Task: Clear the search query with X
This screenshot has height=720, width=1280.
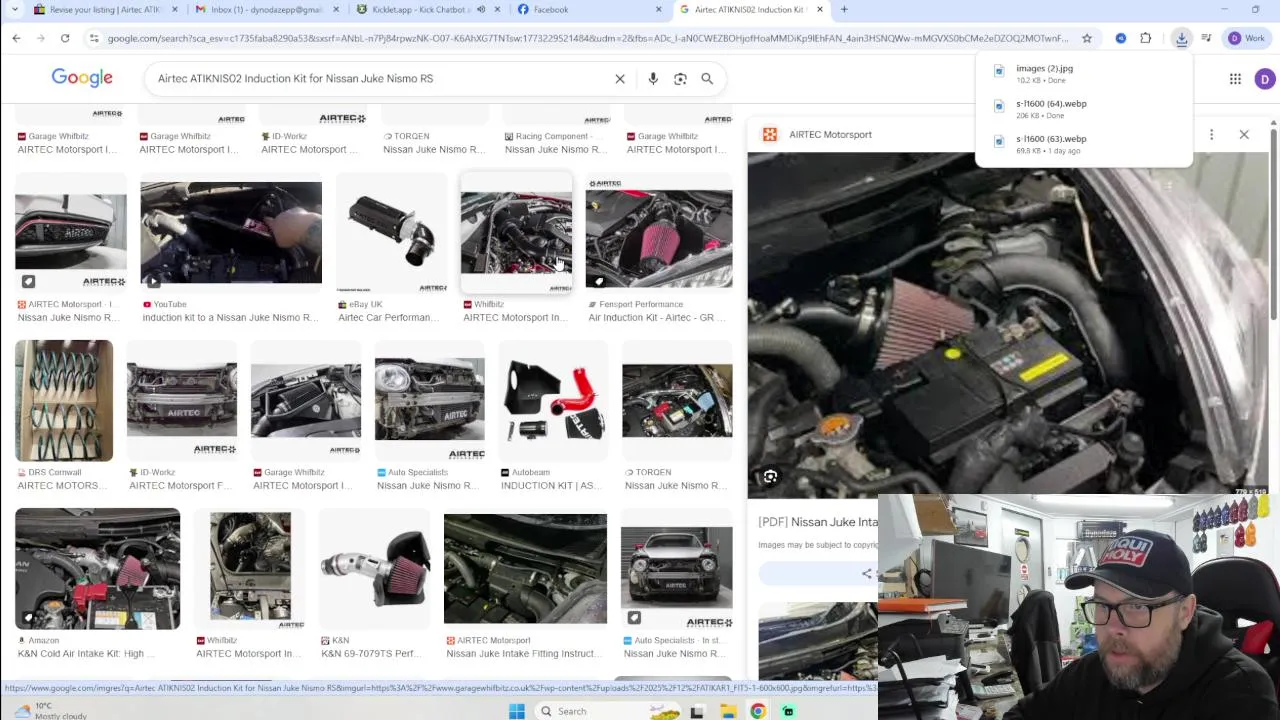Action: pos(620,78)
